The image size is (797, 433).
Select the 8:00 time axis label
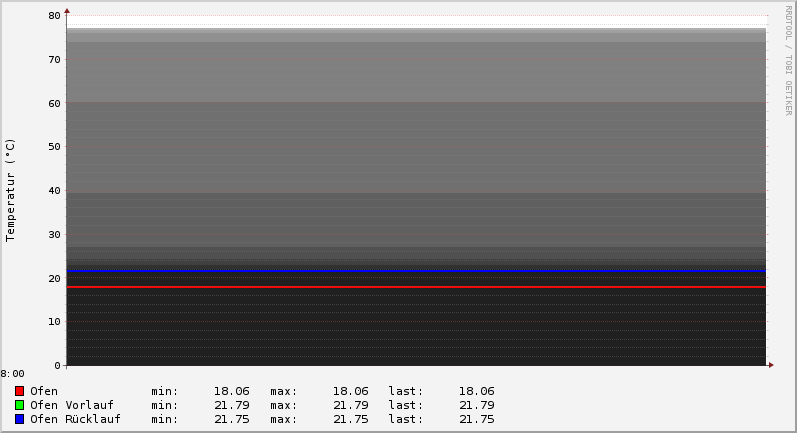pyautogui.click(x=12, y=374)
